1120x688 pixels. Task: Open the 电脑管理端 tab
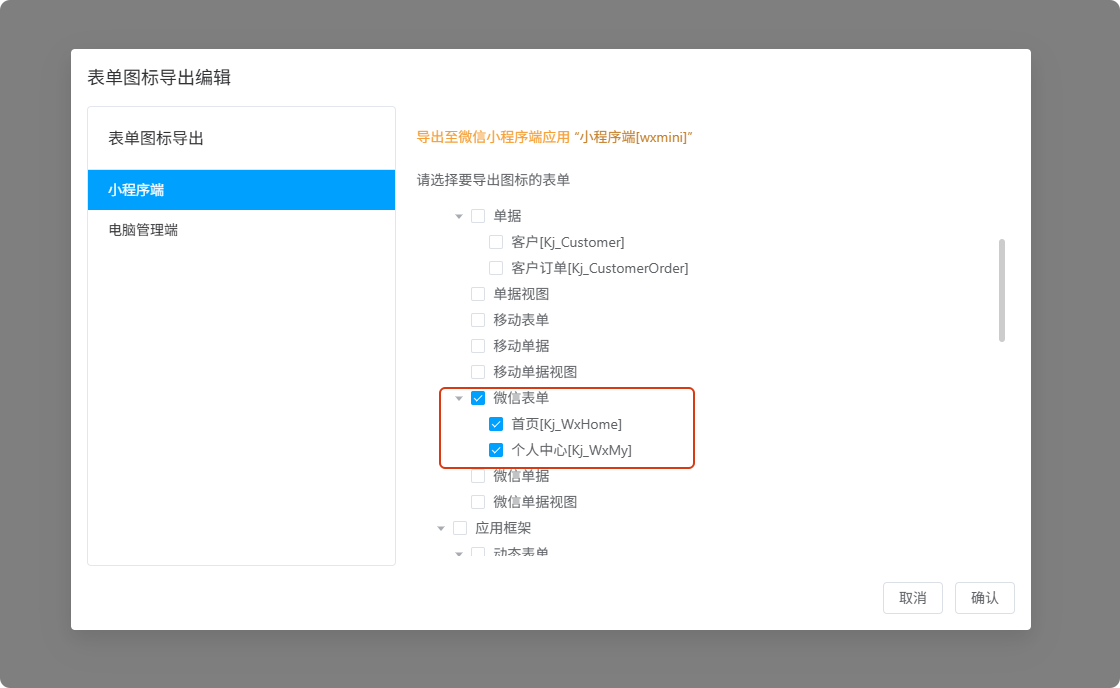click(241, 230)
